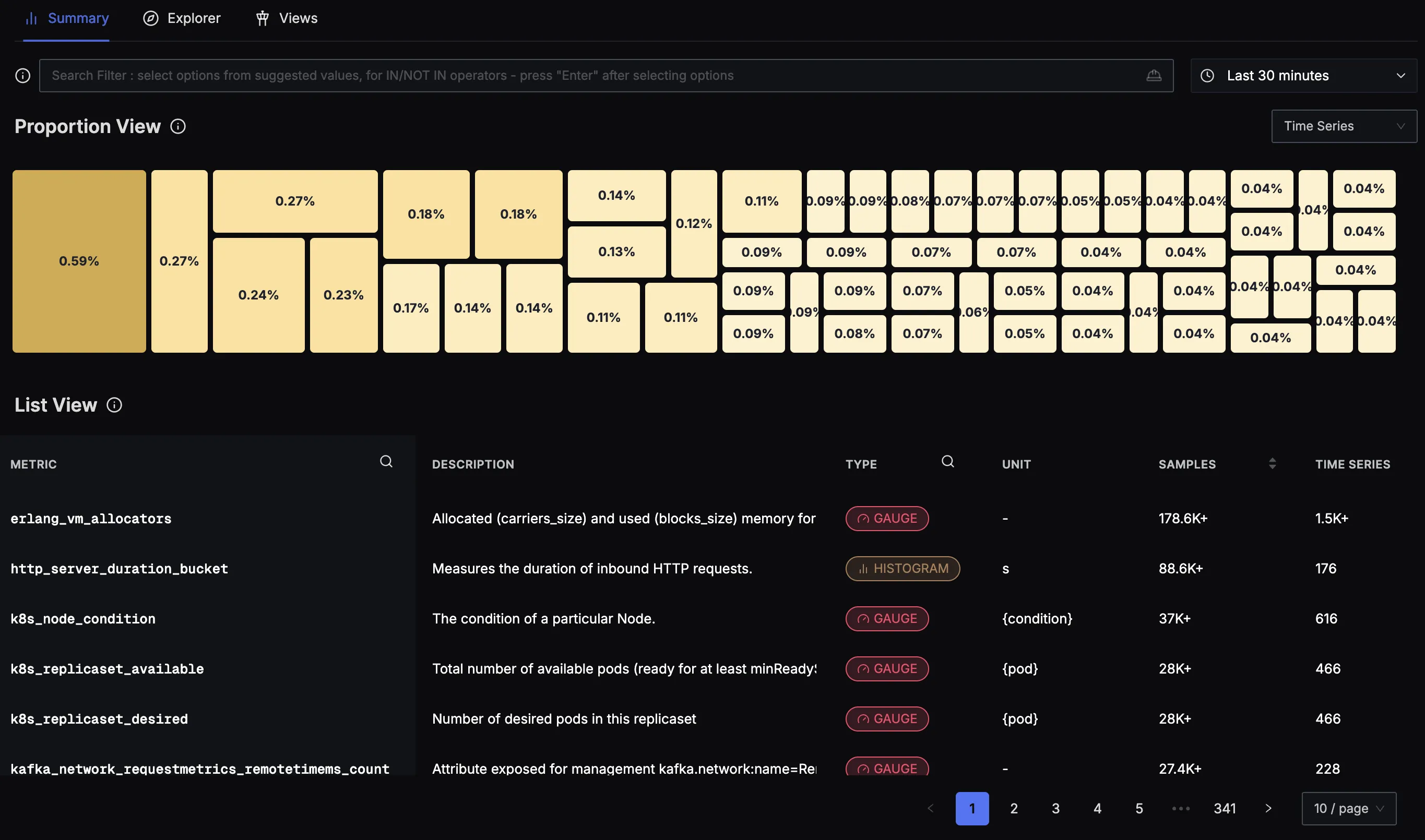Go to page 3 in pagination
Screen dimensions: 1425x840
(x=1056, y=808)
